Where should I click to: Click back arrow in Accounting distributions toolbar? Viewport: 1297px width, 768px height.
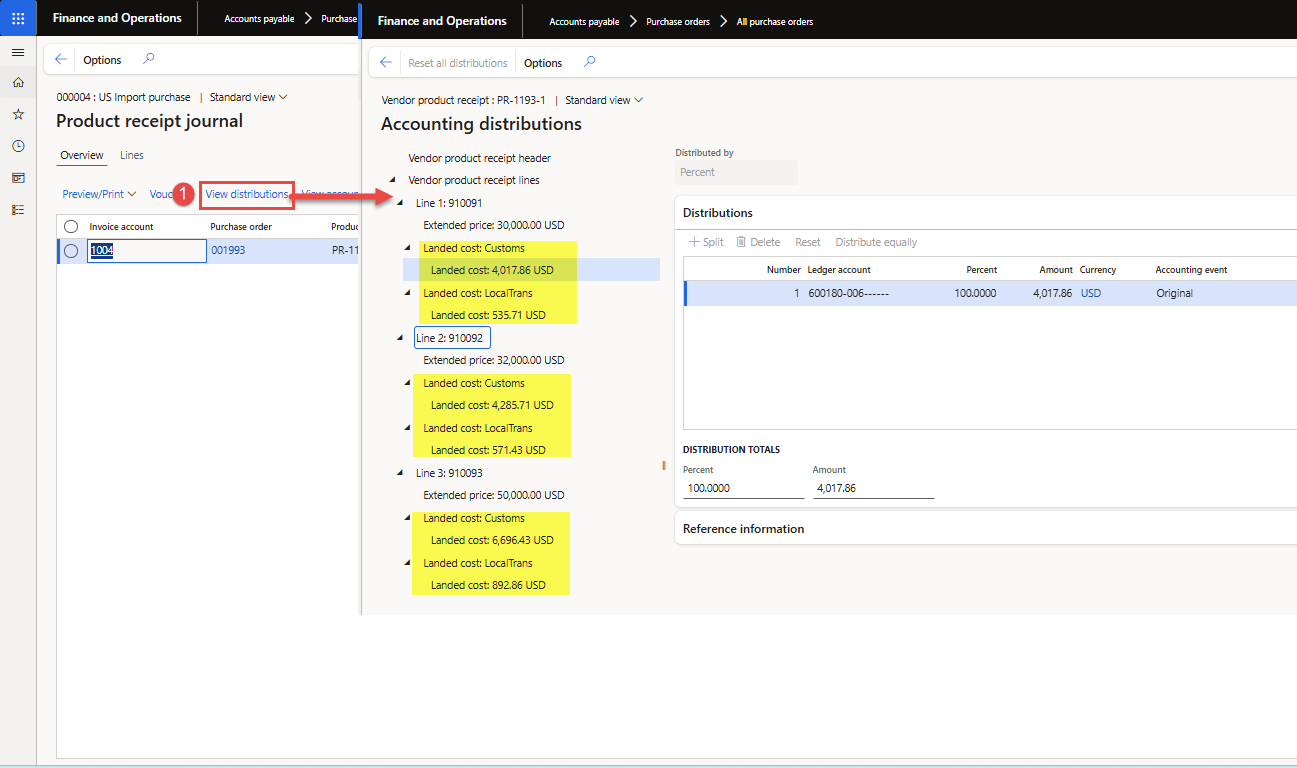pos(386,62)
